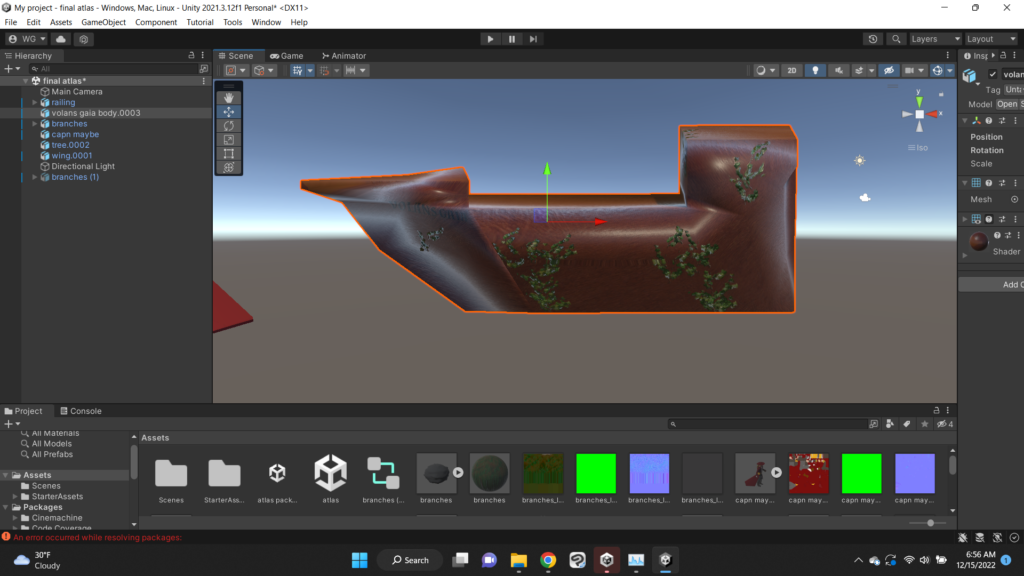Open the File menu
The height and width of the screenshot is (576, 1024).
(10, 22)
